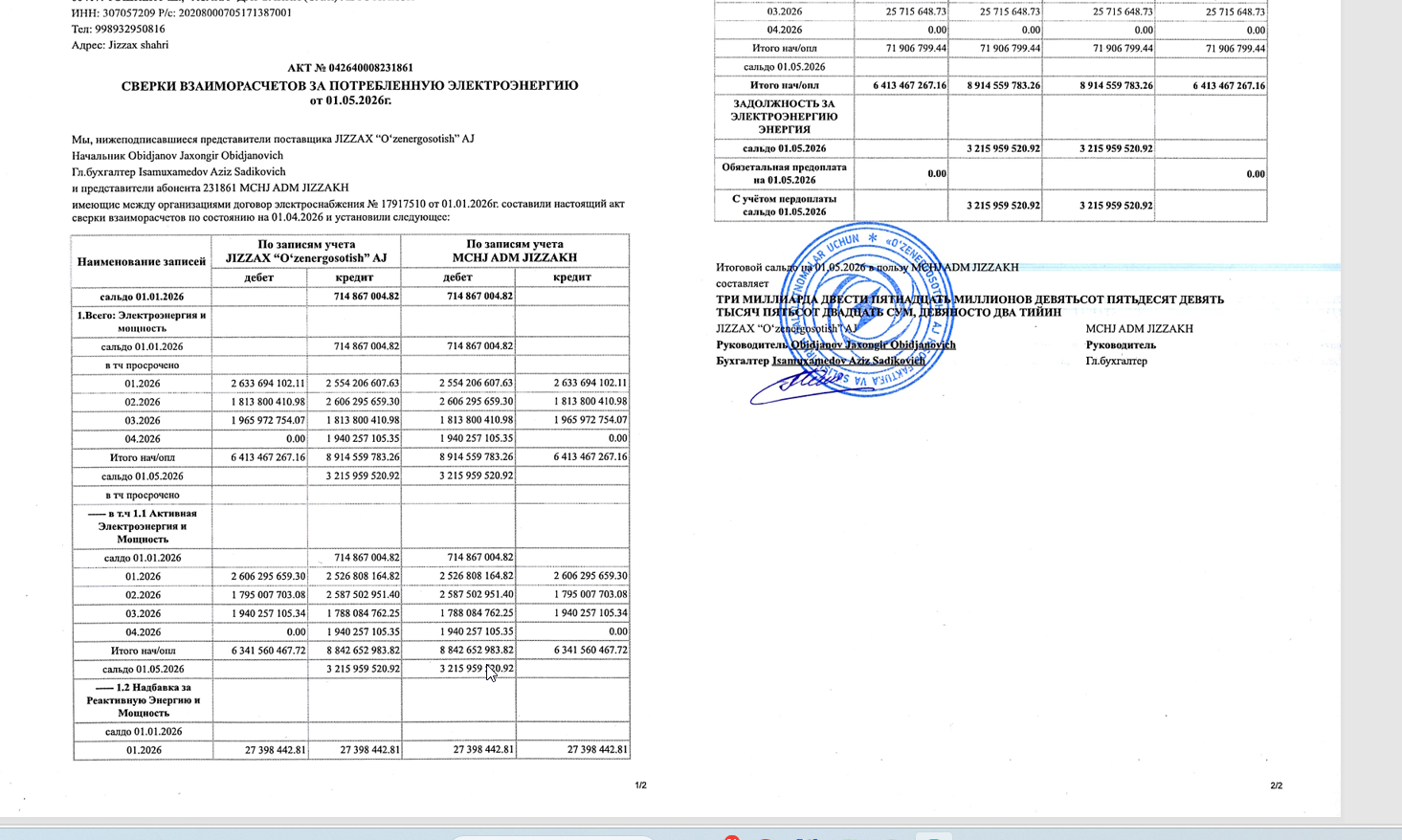Click row label С учётом пердоплаты сальдо 01.05.2026
Screen dimensions: 1402x840
[784, 206]
